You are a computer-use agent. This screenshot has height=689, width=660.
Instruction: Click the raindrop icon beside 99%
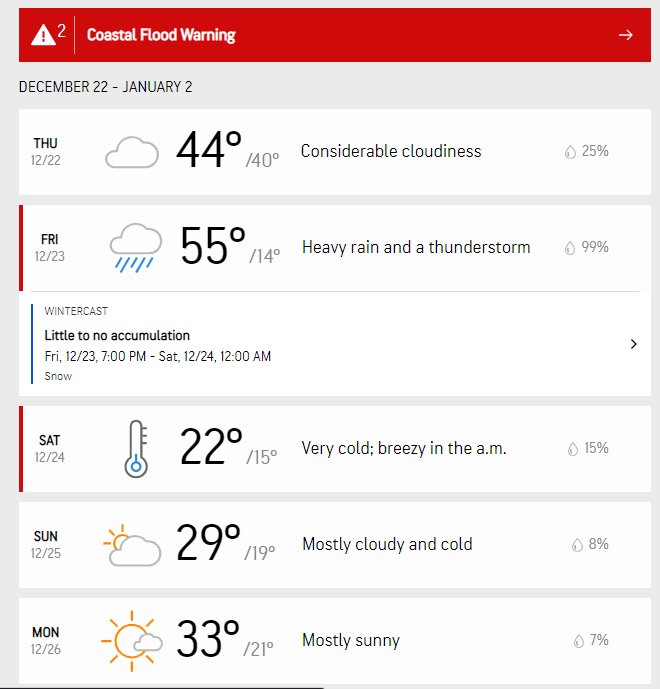(x=569, y=248)
